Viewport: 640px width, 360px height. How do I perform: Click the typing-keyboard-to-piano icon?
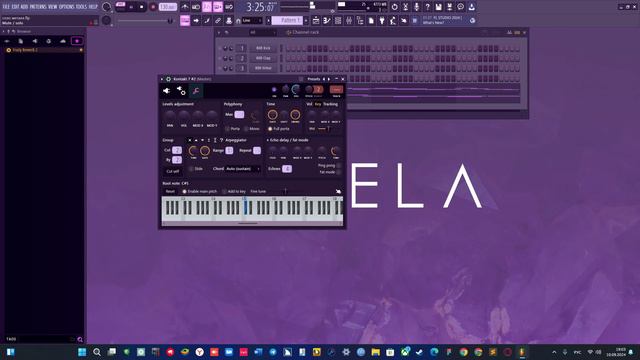point(185,20)
